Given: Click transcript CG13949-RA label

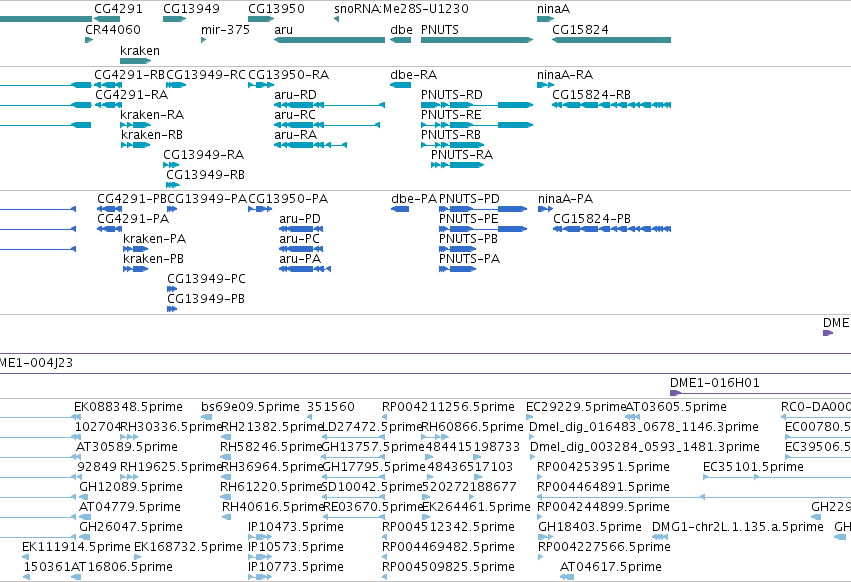Looking at the screenshot, I should tap(204, 155).
